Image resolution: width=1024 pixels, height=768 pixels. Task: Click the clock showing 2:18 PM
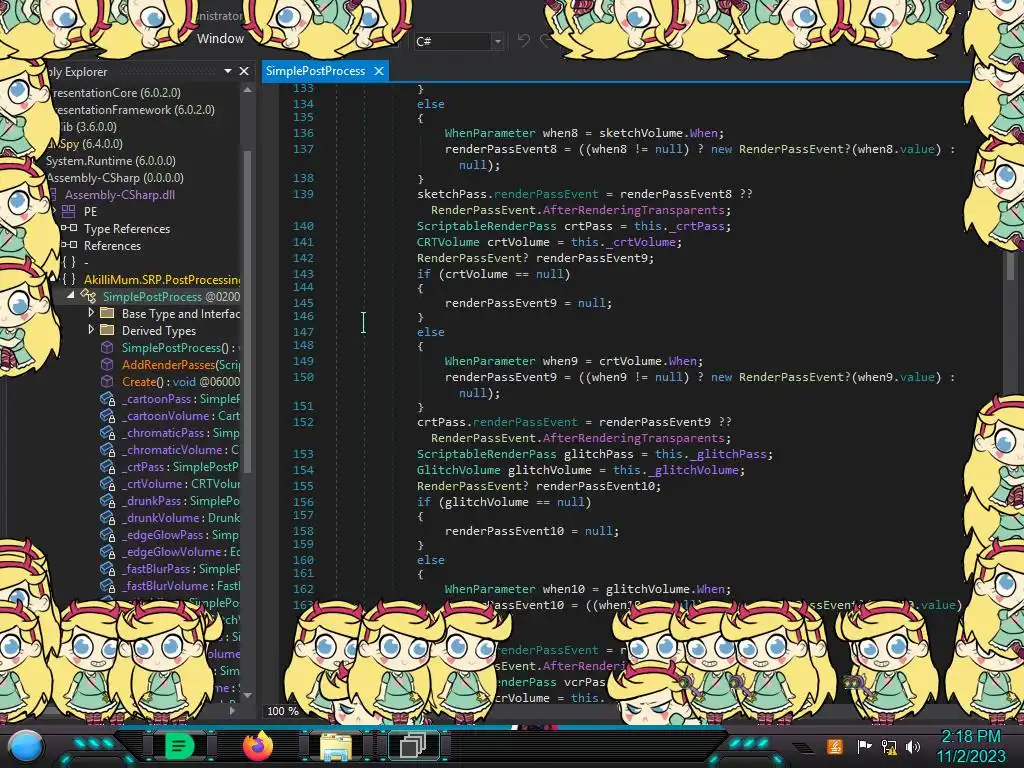click(x=970, y=737)
